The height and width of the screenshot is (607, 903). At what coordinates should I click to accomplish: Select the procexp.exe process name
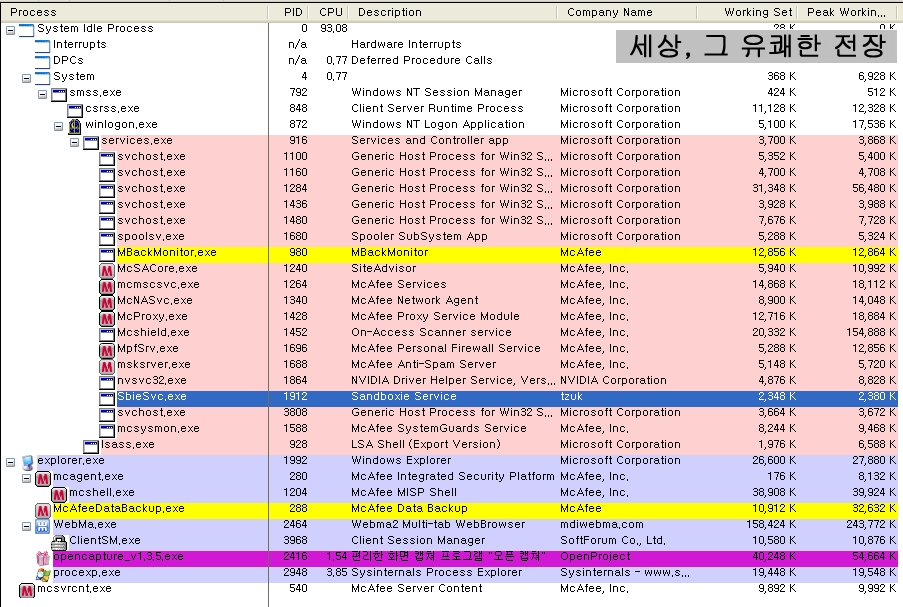point(86,572)
